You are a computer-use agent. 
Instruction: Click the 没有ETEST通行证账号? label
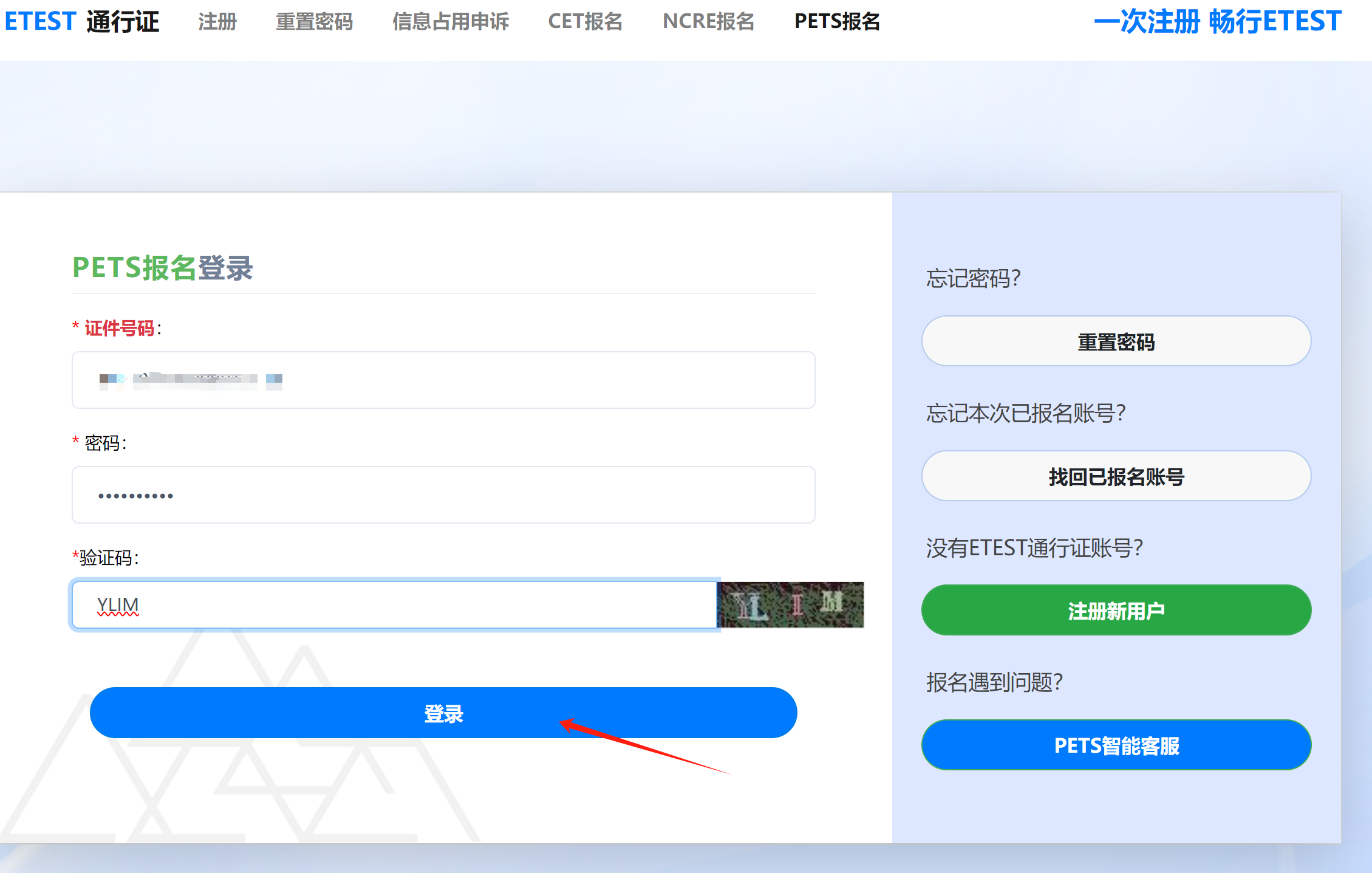pyautogui.click(x=1034, y=547)
